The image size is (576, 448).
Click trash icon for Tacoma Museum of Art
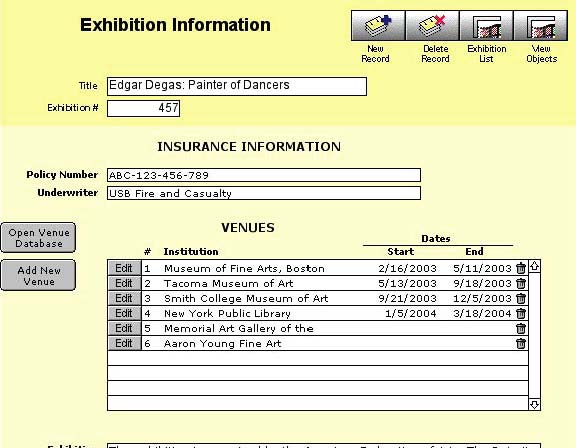(521, 283)
